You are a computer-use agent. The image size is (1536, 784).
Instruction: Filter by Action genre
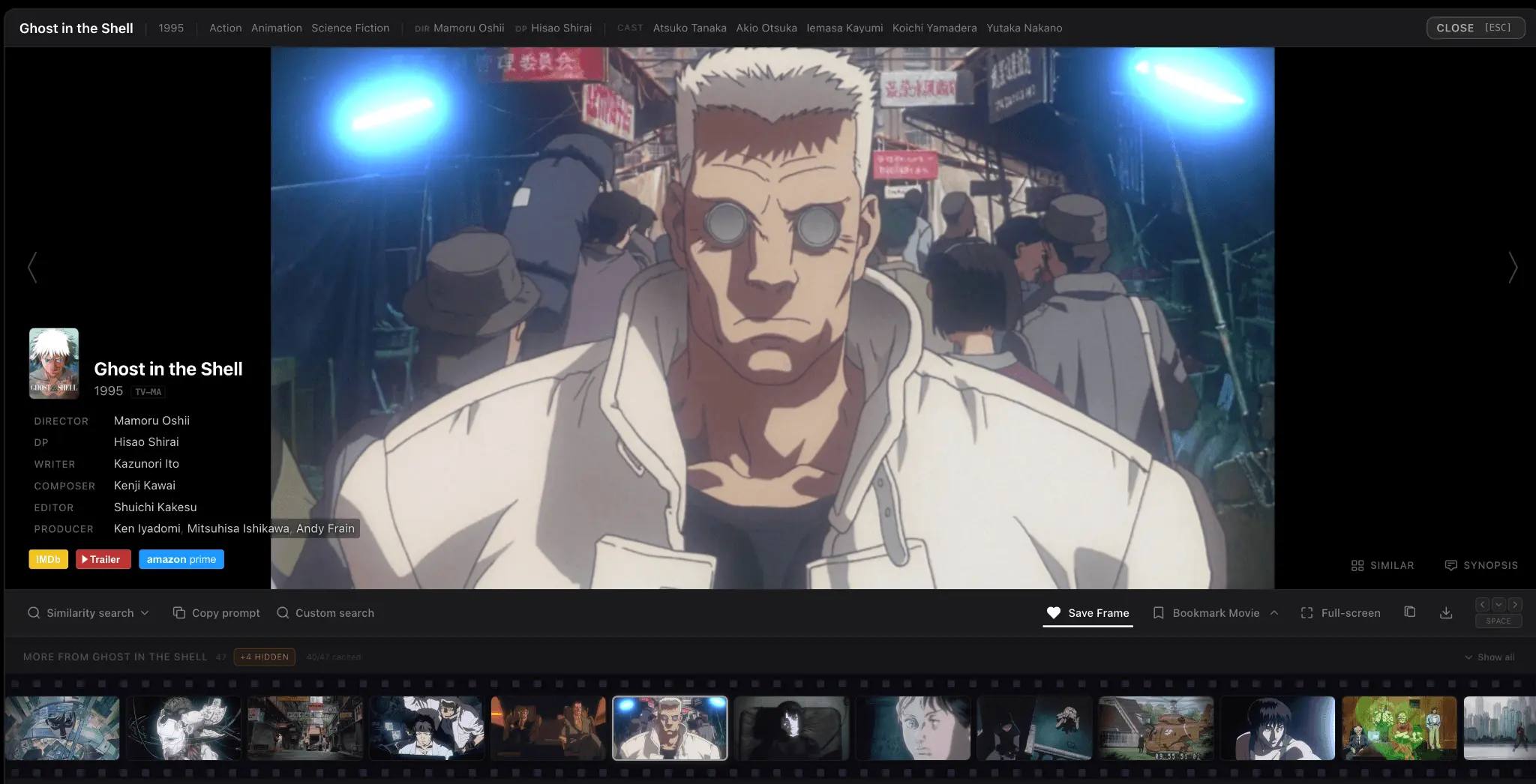pos(225,28)
